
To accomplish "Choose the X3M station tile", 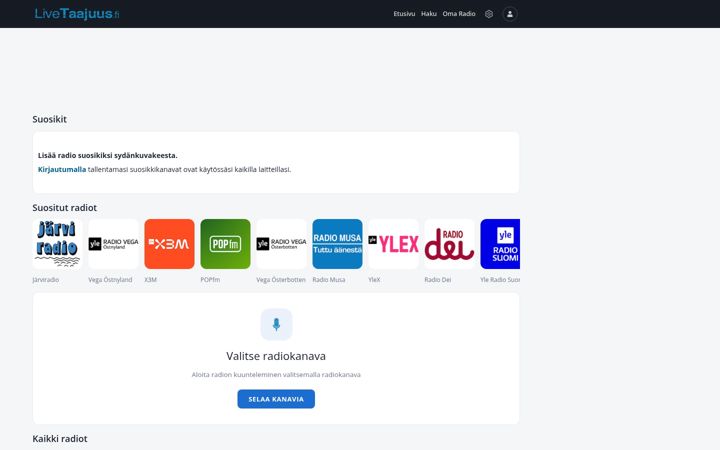I will [x=169, y=244].
